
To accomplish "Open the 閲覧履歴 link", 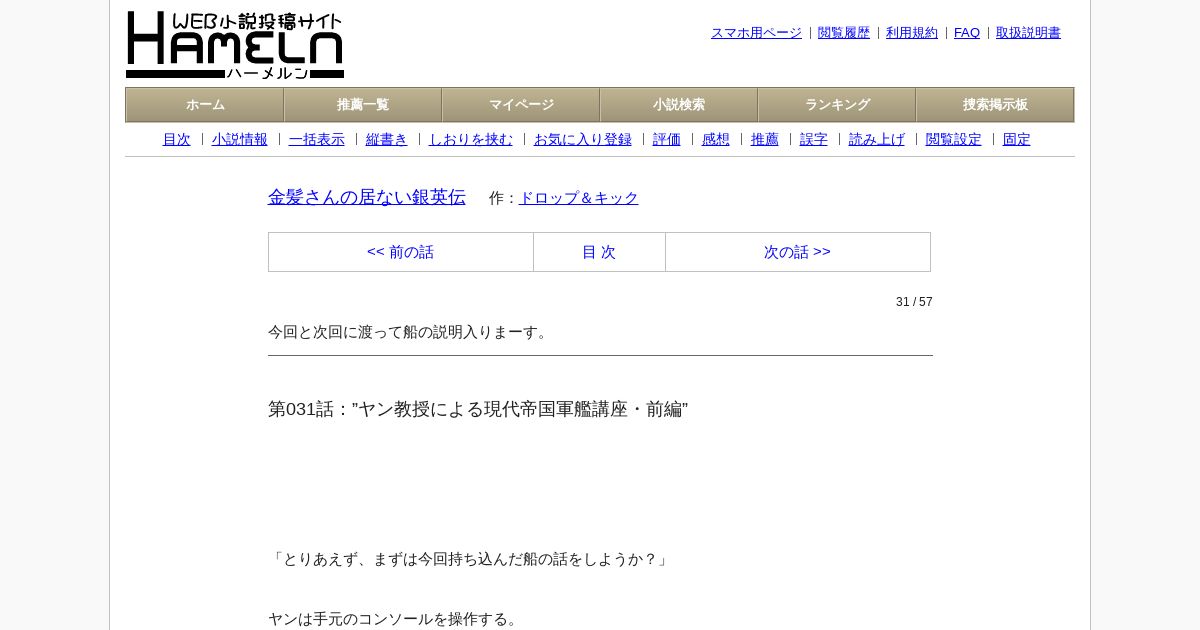I will tap(844, 33).
